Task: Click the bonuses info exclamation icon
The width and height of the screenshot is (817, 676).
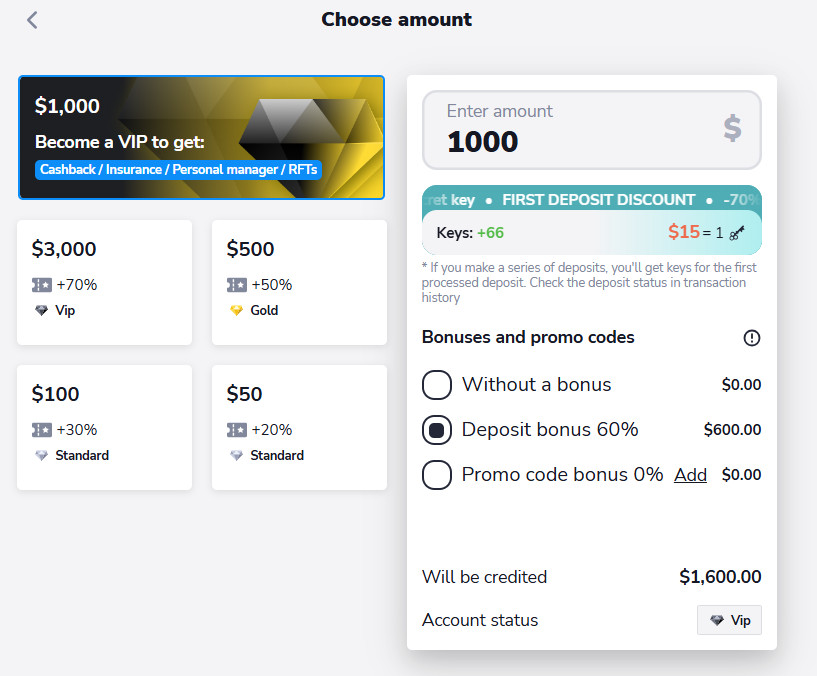Action: [752, 338]
